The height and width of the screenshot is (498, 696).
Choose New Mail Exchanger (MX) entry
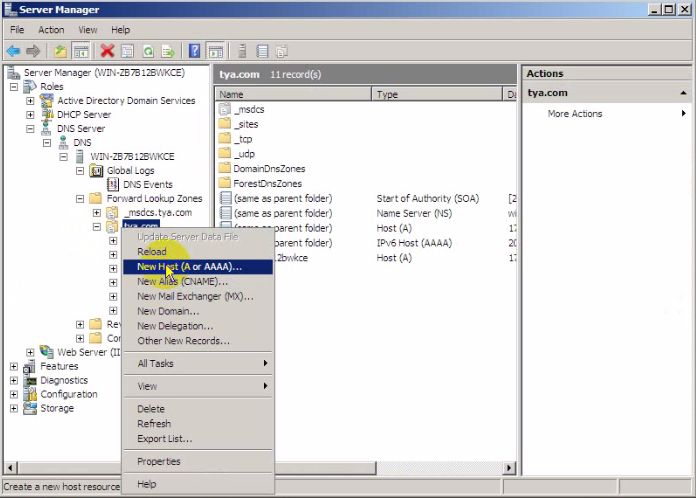(x=198, y=296)
